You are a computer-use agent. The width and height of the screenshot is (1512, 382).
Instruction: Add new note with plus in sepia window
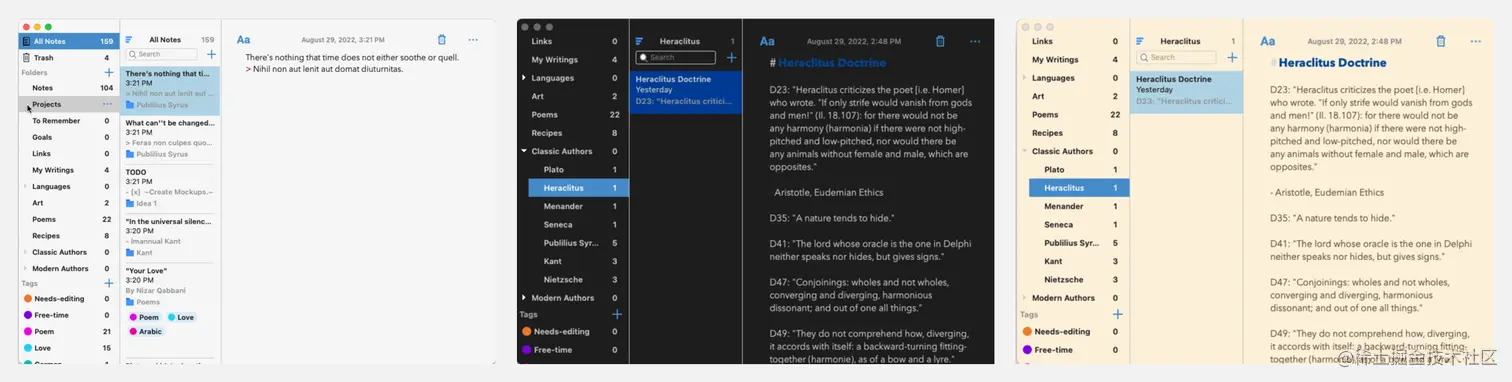point(1232,58)
